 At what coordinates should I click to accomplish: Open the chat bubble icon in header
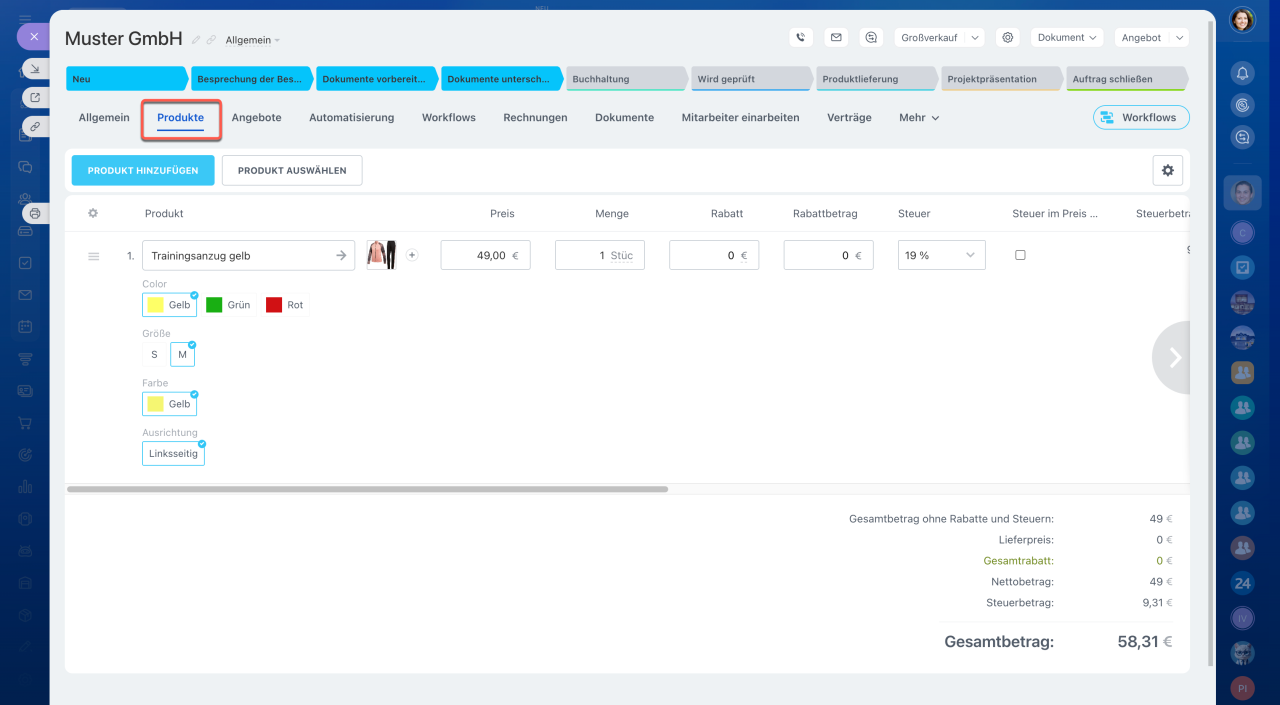[871, 38]
